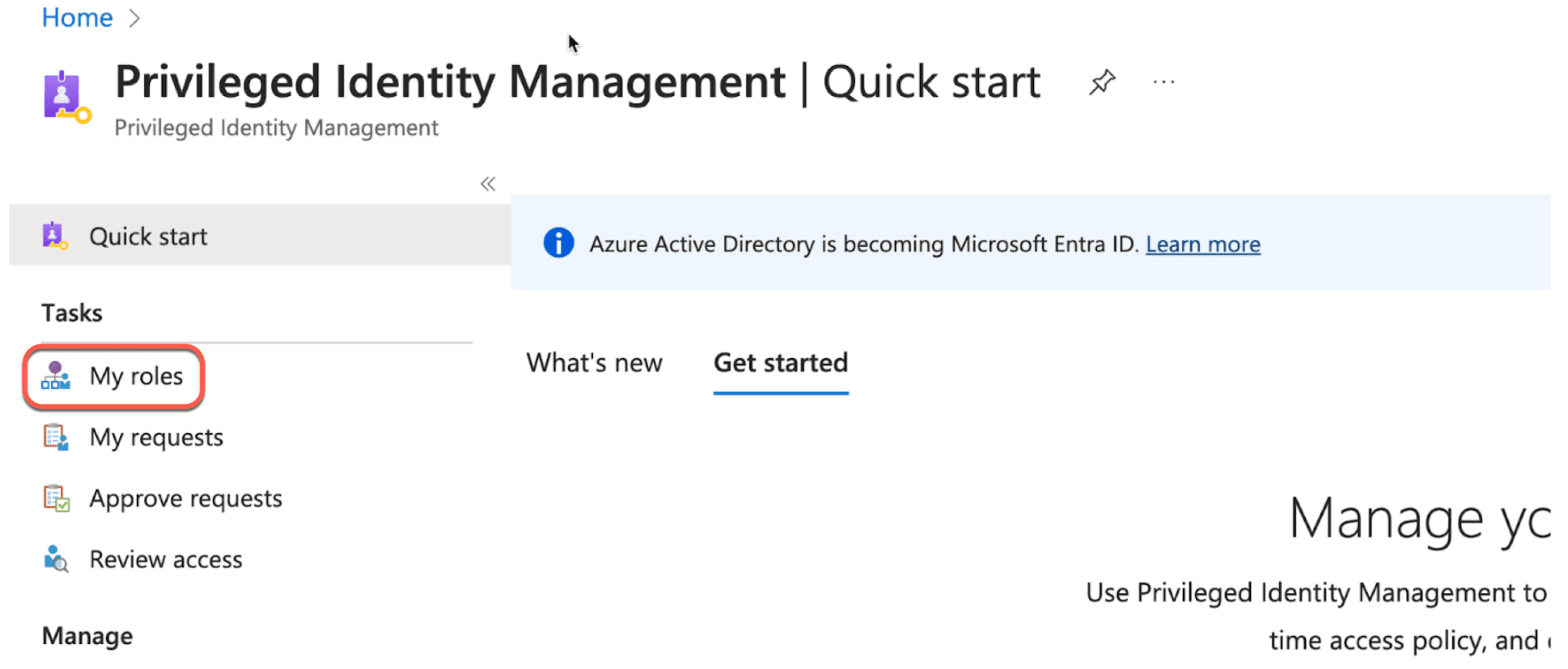The image size is (1568, 669).
Task: Click the blue info icon in banner
Action: (x=558, y=244)
